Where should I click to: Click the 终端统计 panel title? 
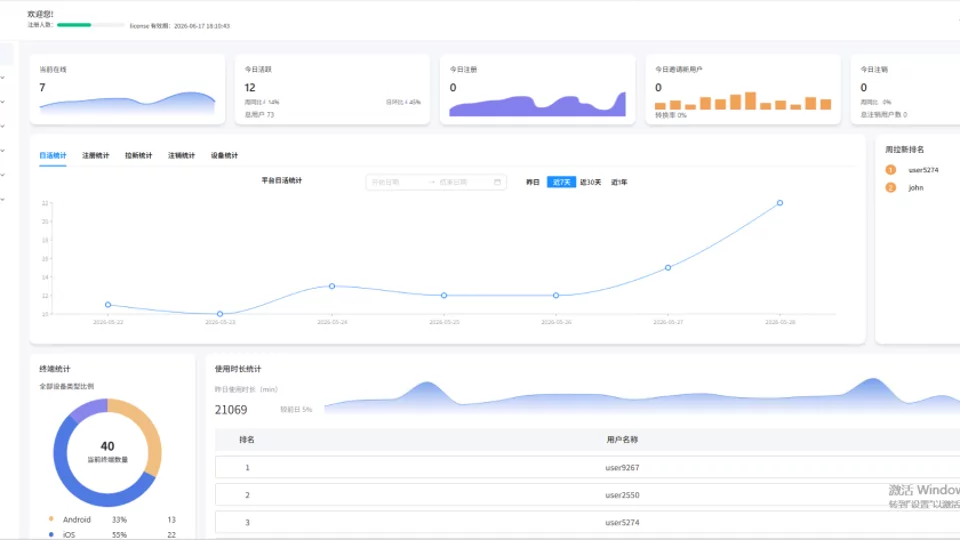(x=54, y=369)
